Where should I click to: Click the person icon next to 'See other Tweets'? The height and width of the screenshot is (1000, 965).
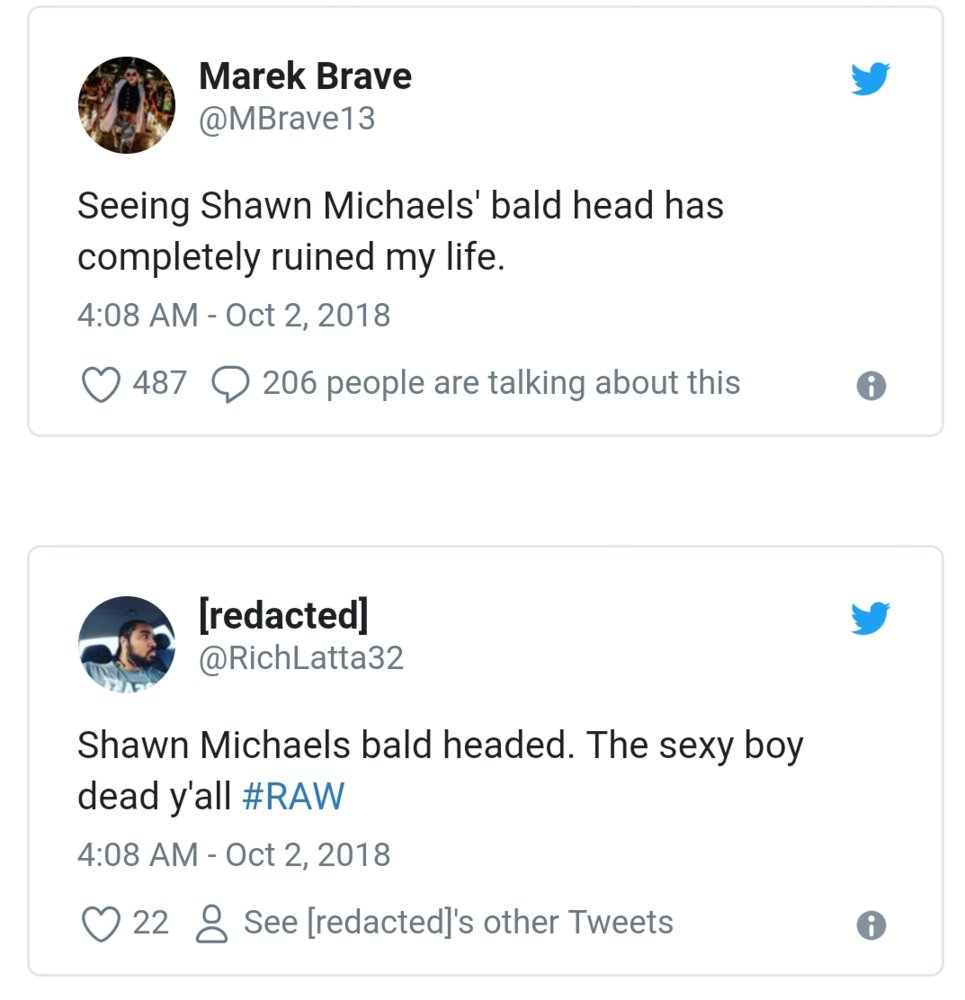(210, 921)
